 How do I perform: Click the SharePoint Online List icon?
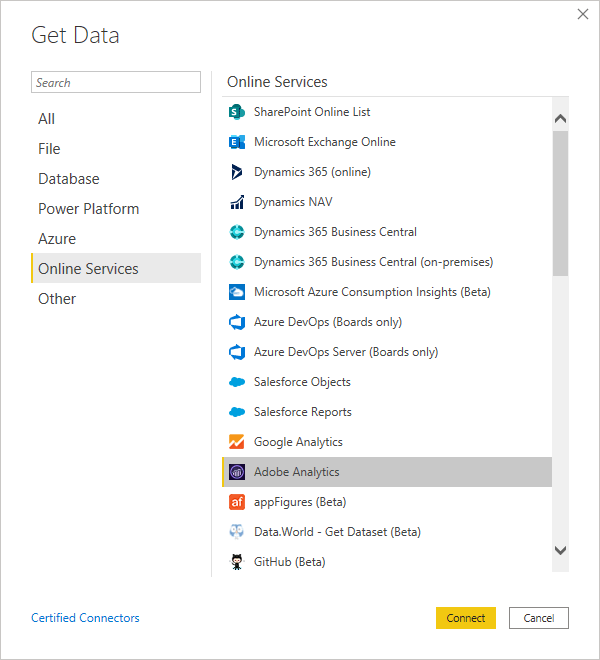click(x=237, y=112)
